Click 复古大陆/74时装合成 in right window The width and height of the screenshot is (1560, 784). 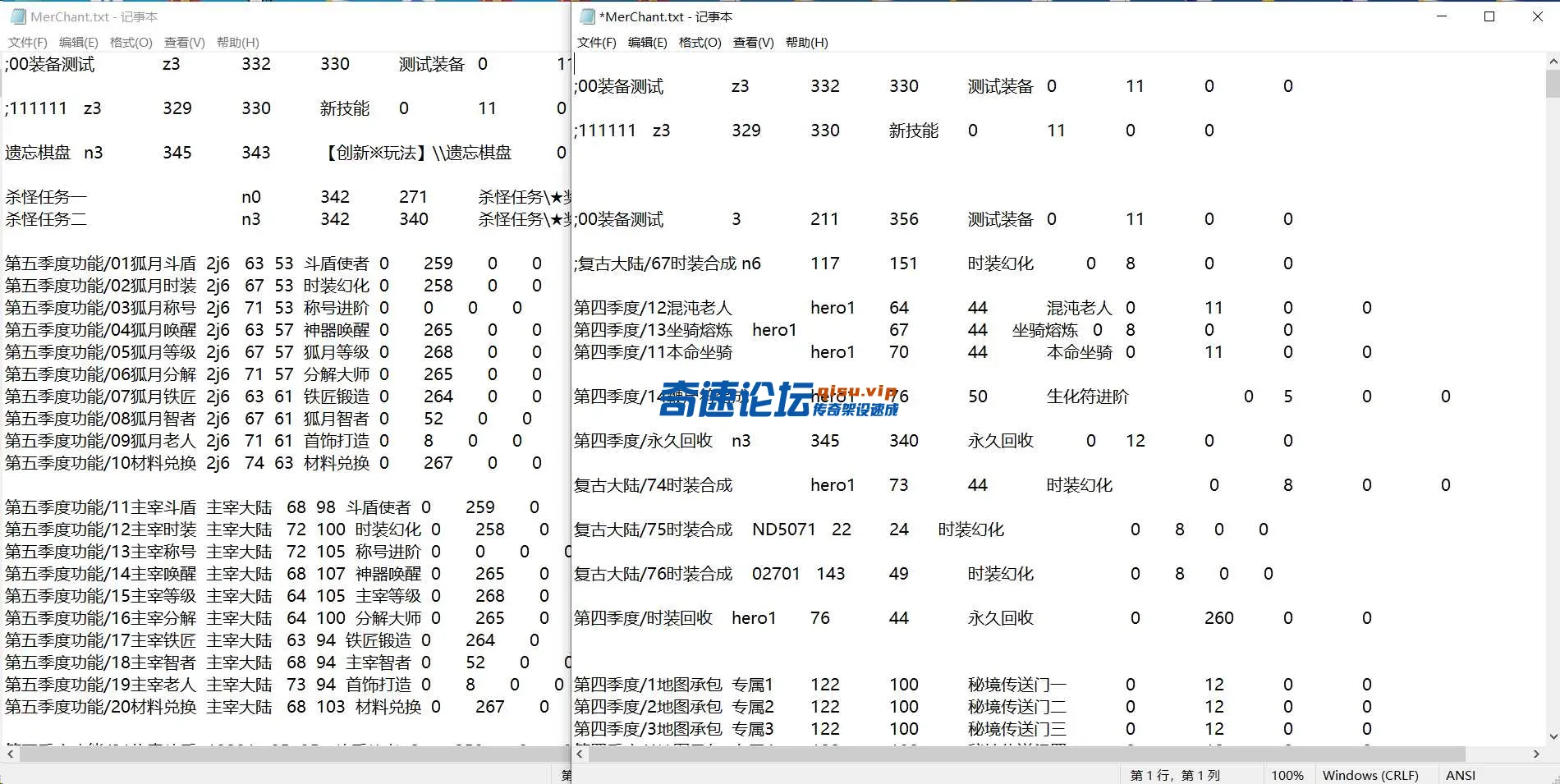coord(653,485)
